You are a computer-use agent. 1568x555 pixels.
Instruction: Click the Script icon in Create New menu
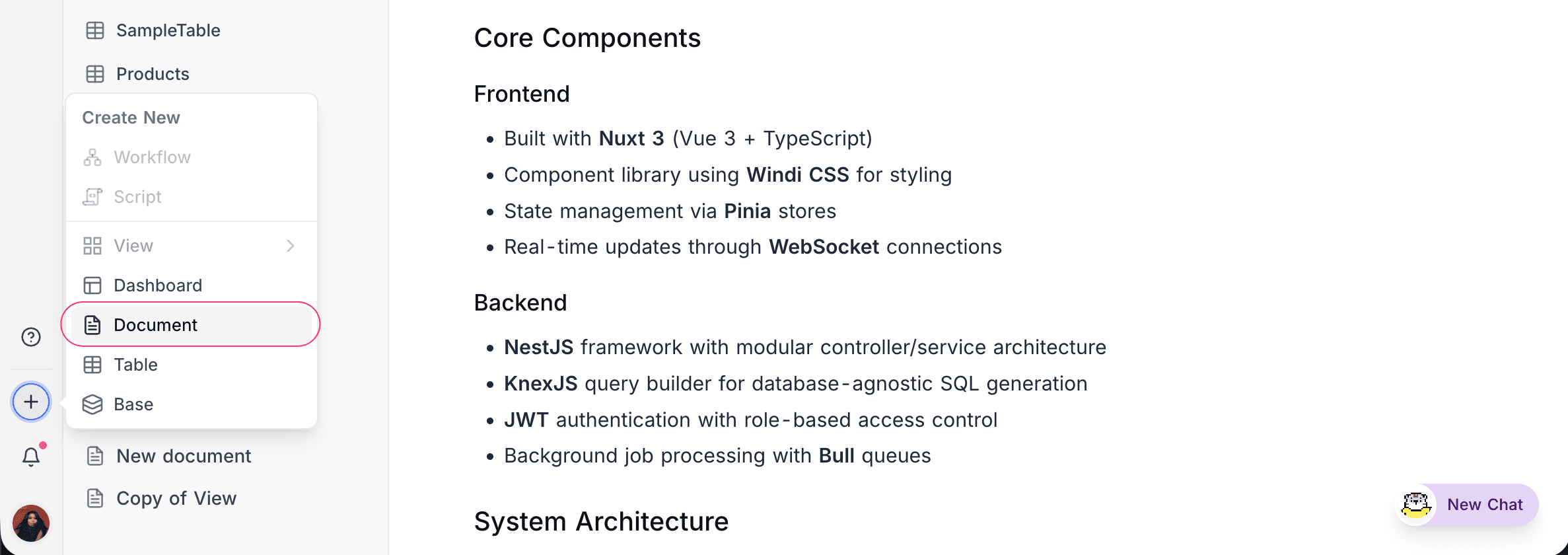click(92, 196)
